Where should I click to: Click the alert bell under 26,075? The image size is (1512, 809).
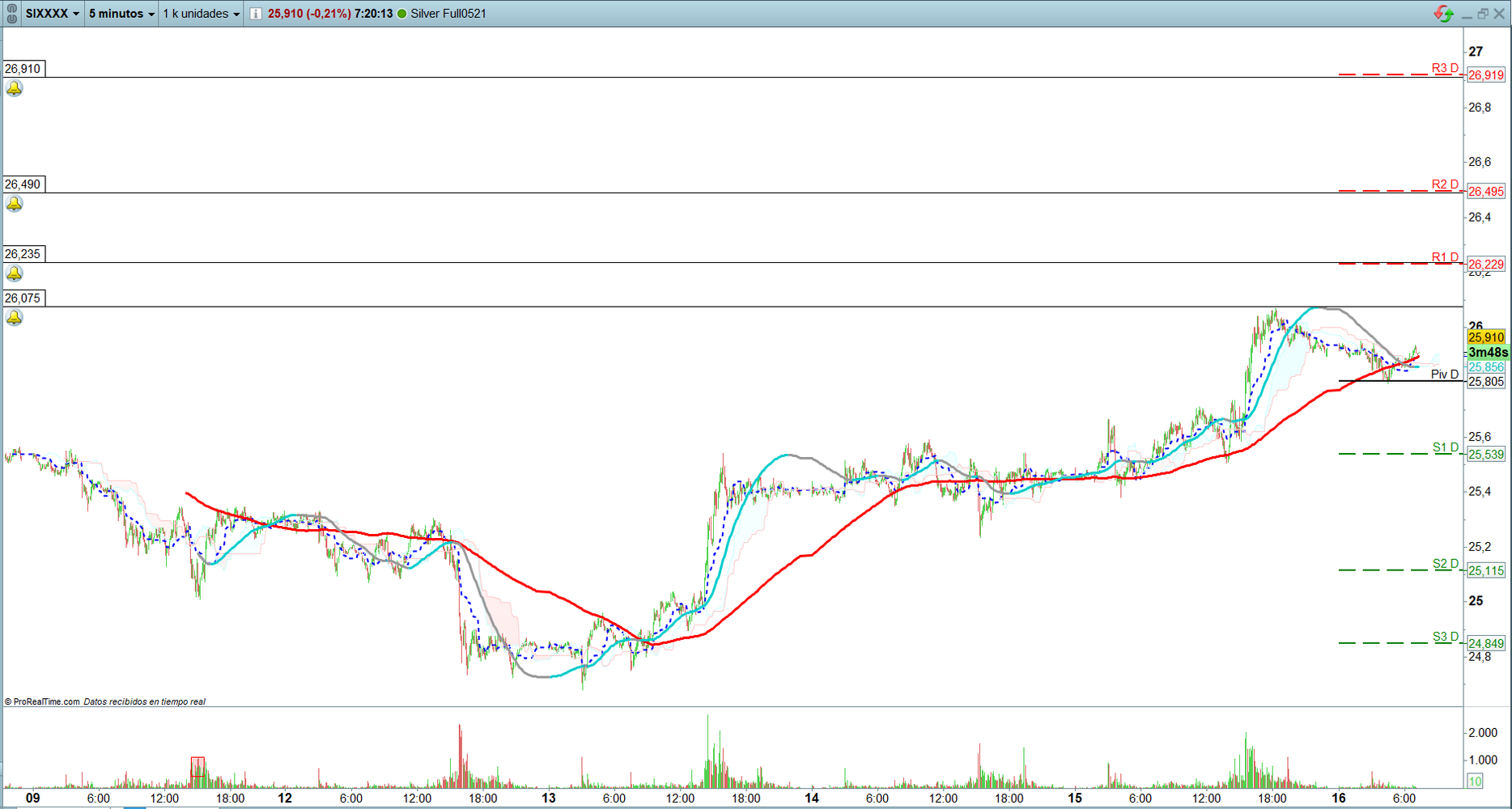click(15, 317)
